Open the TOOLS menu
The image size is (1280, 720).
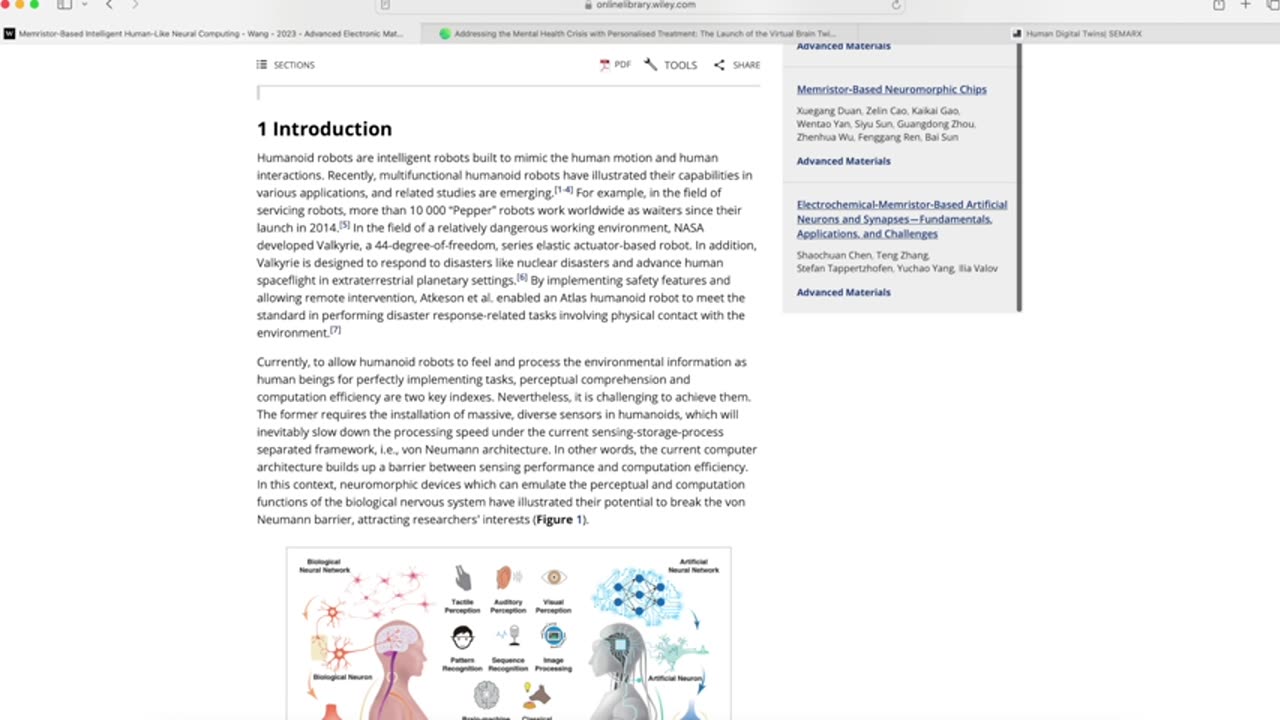click(680, 65)
